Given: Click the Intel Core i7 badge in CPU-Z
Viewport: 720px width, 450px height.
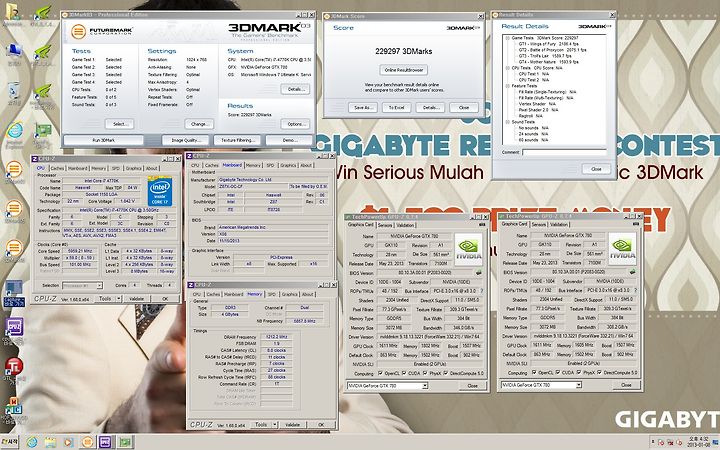Looking at the screenshot, I should pyautogui.click(x=160, y=191).
